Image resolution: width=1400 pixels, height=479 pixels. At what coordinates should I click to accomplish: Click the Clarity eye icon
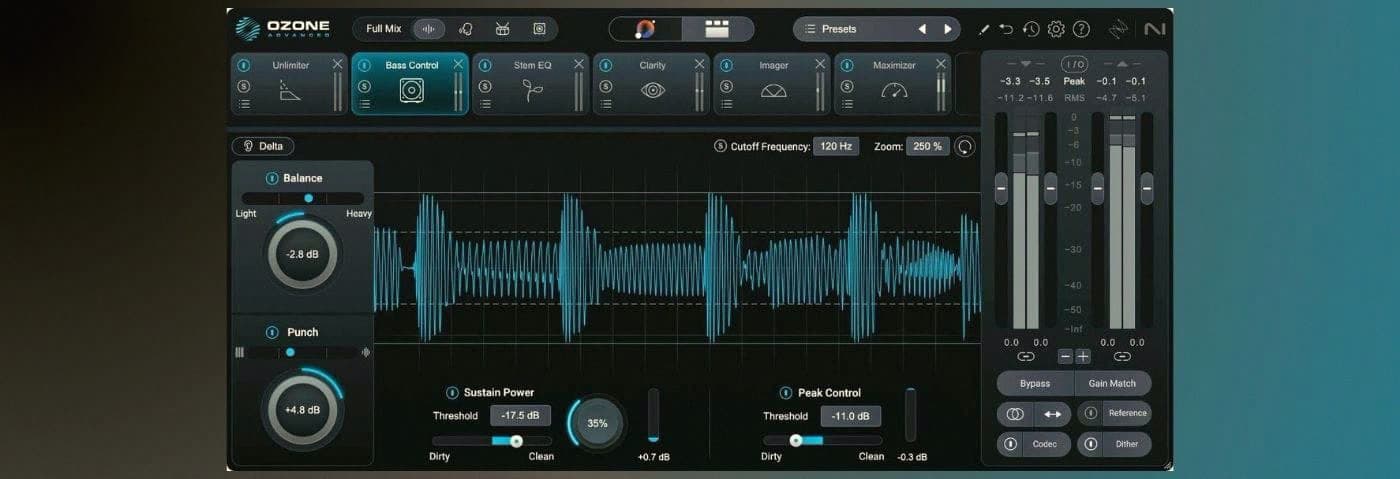click(652, 91)
